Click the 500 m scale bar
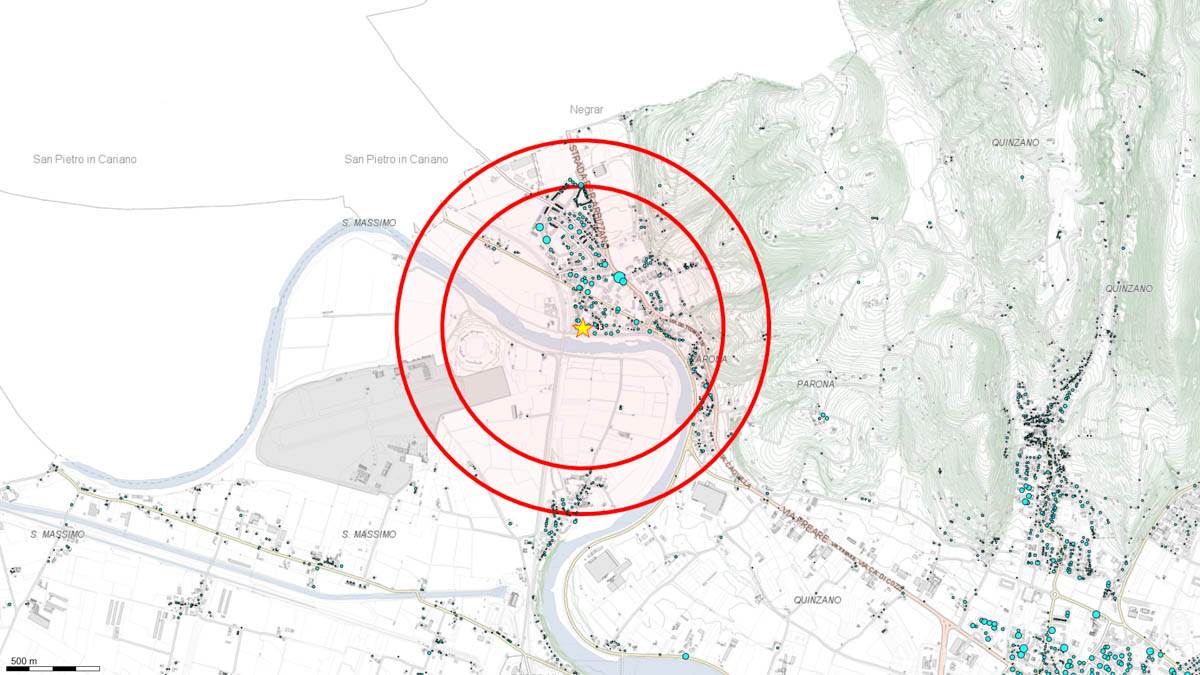The image size is (1200, 675). click(x=41, y=666)
